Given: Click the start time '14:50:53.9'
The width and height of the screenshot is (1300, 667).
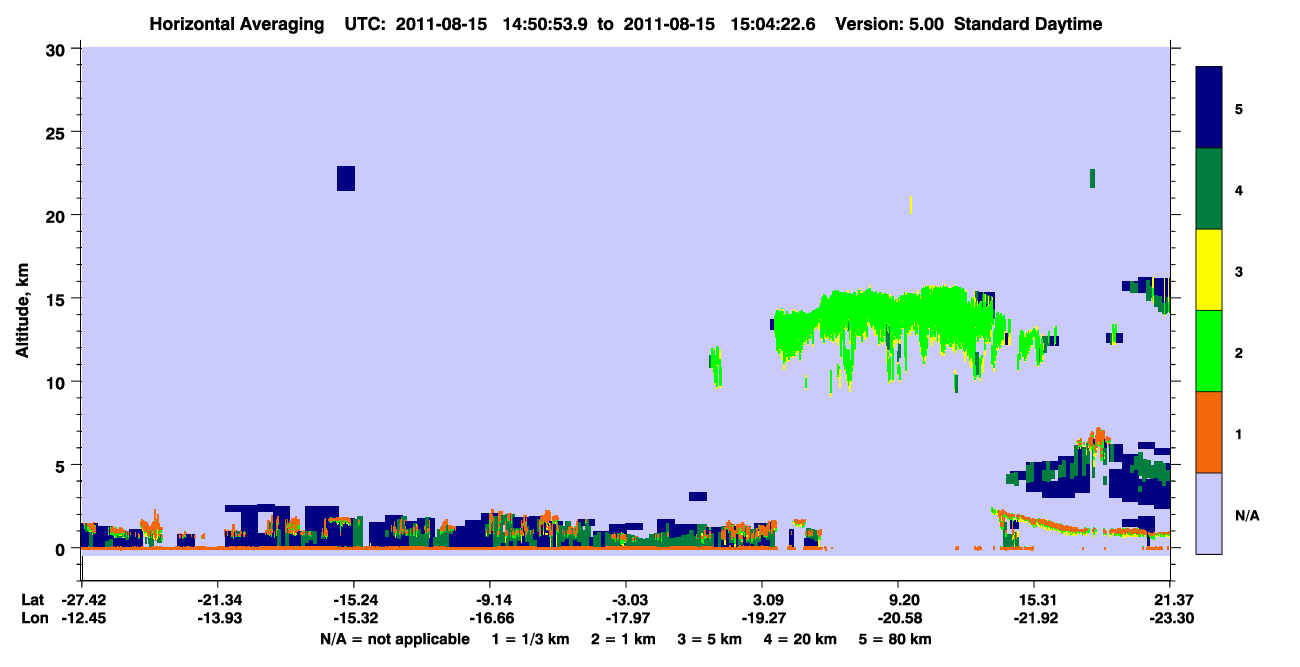Looking at the screenshot, I should tap(547, 24).
